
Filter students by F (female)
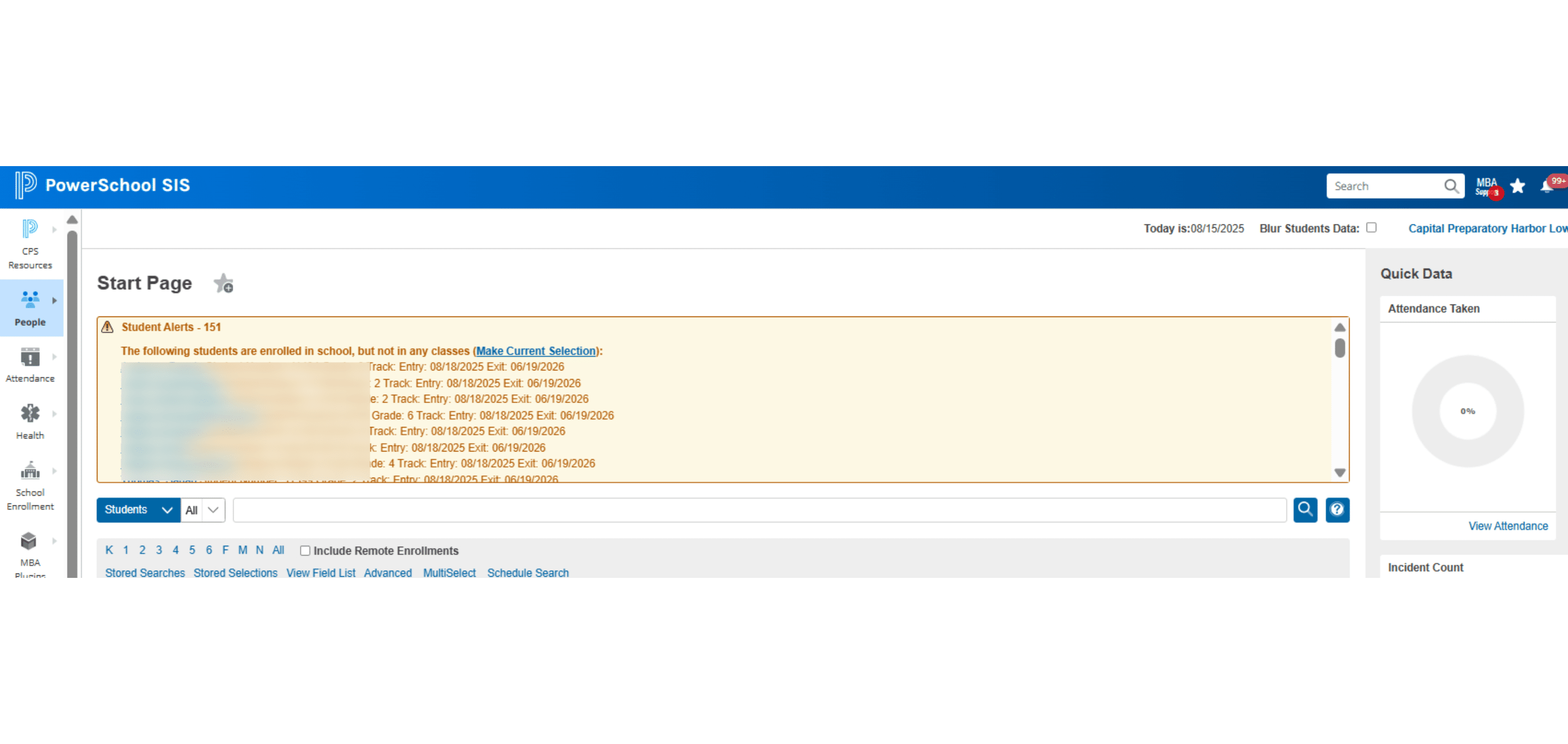(225, 551)
